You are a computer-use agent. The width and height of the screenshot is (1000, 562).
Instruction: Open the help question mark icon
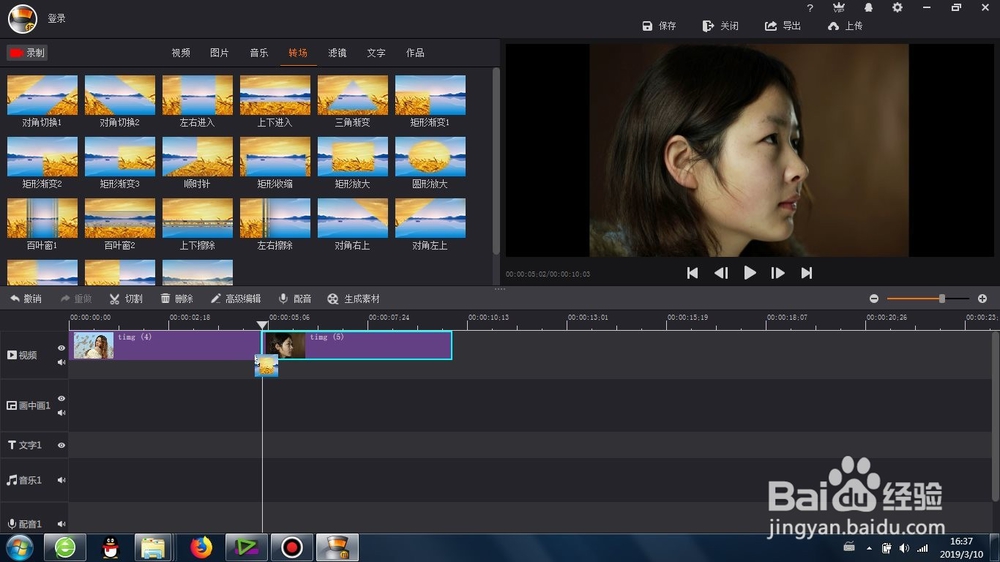click(810, 8)
